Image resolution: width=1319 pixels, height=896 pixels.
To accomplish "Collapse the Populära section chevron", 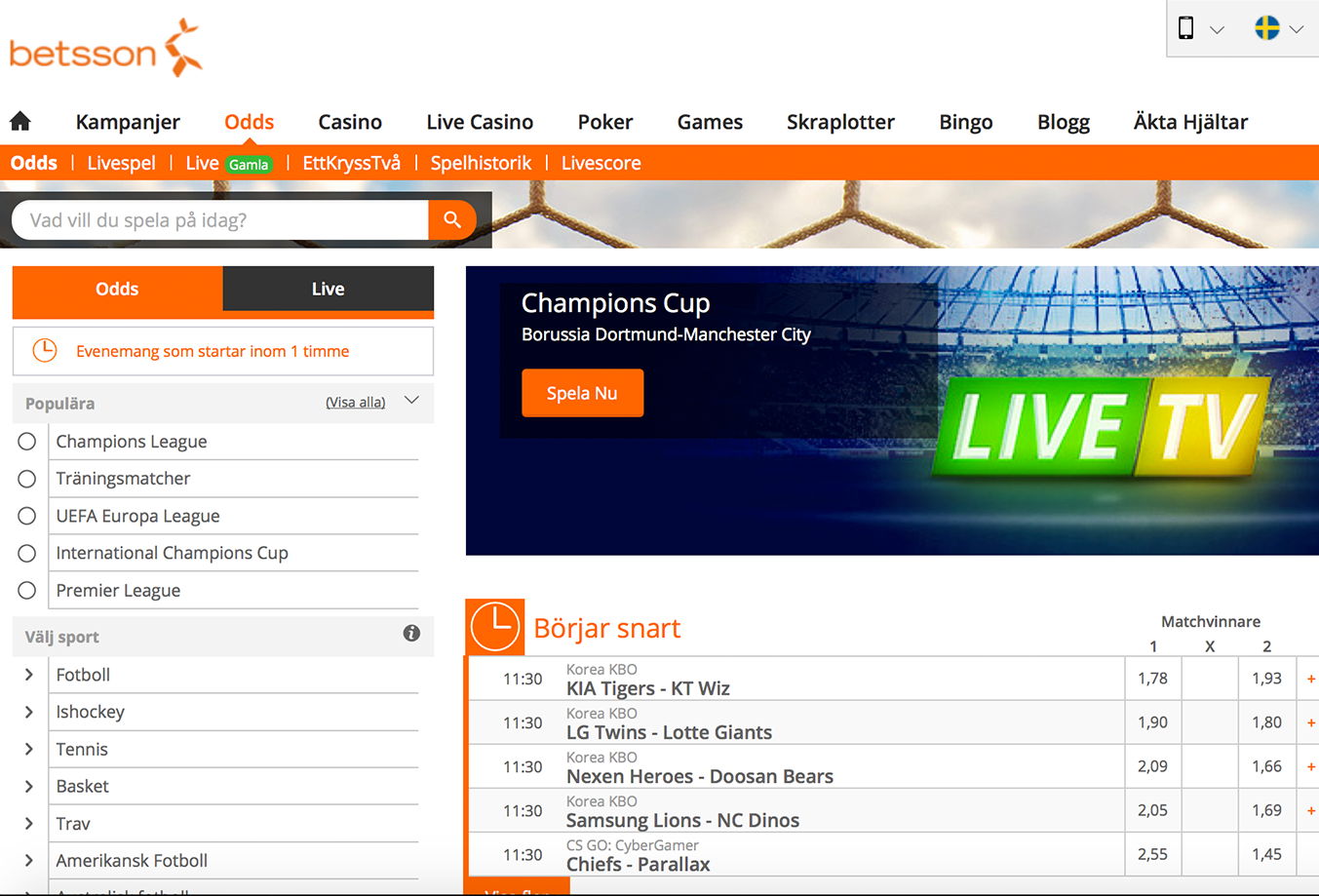I will tap(411, 401).
